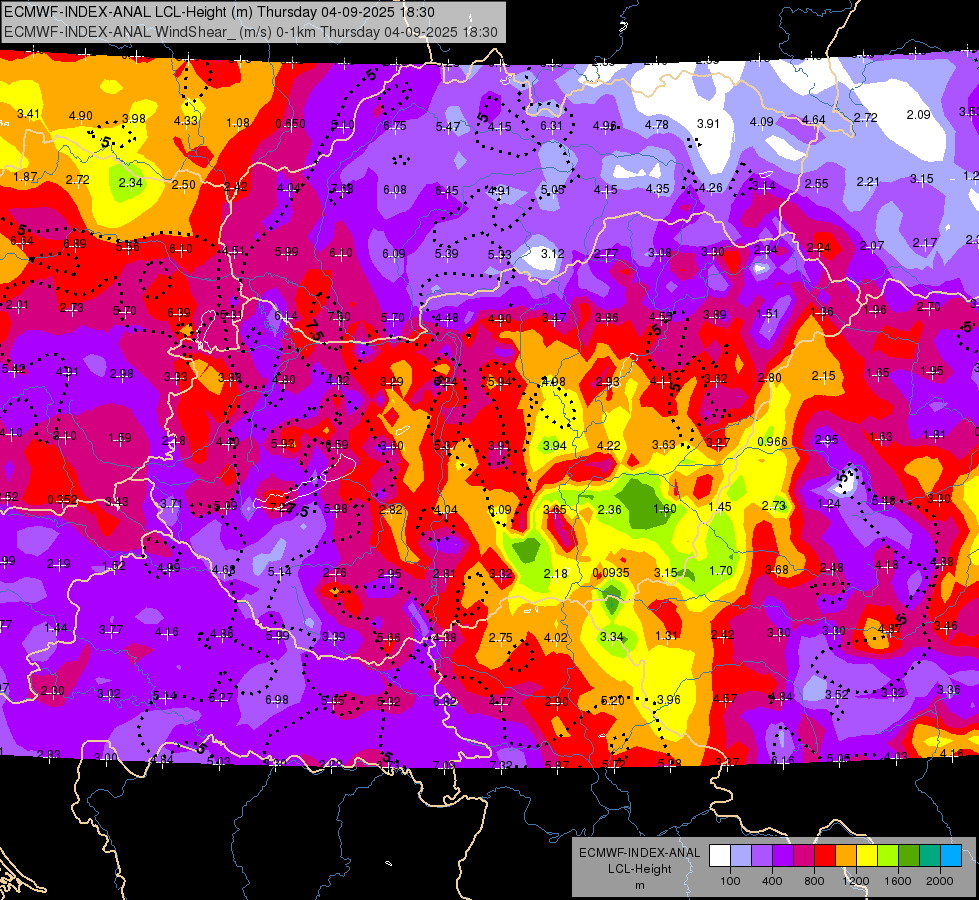
Task: Click the shear value 6.75
Action: 395,126
